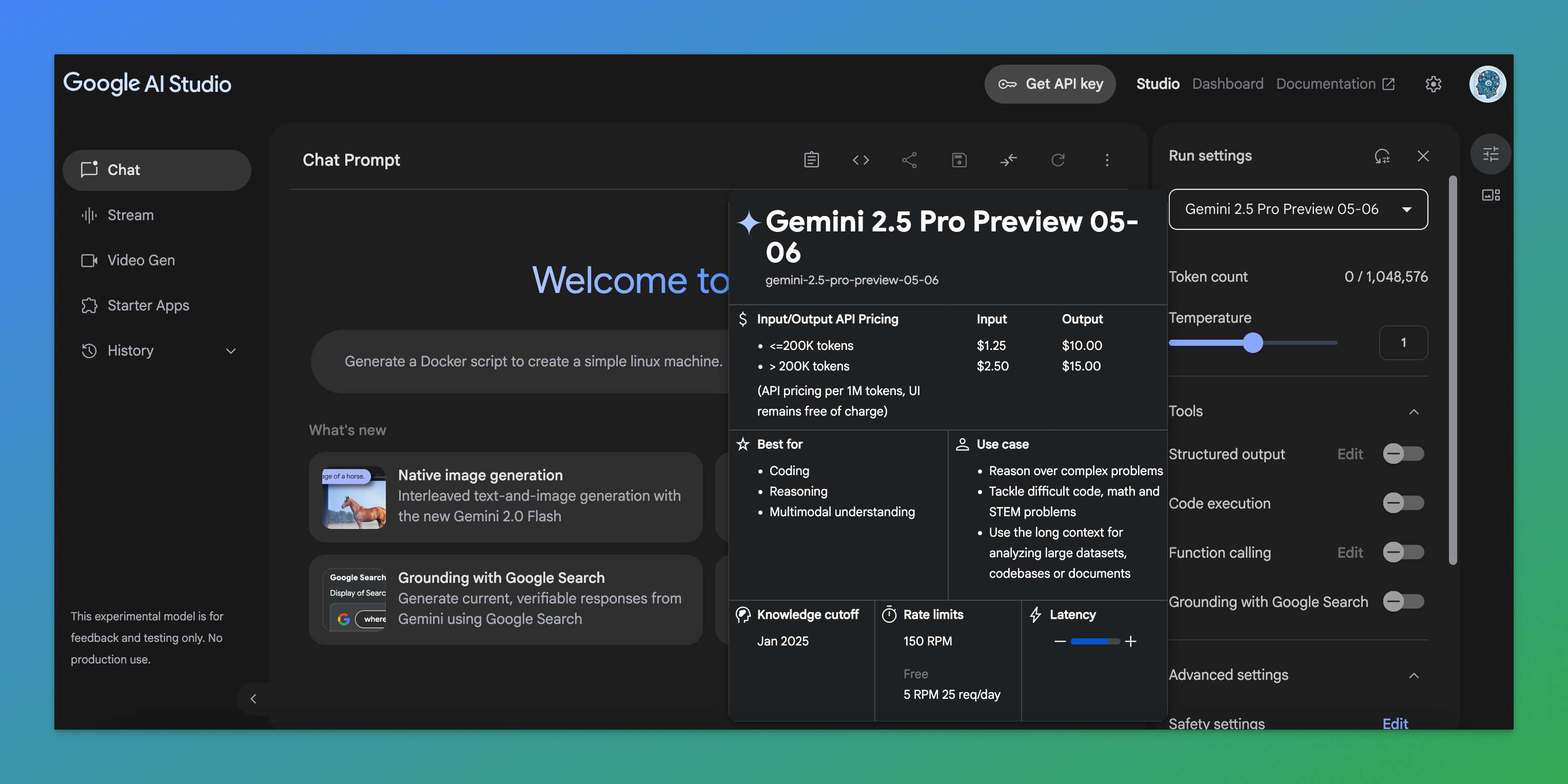1568x784 pixels.
Task: Click the Temperature slider handle
Action: [x=1252, y=343]
